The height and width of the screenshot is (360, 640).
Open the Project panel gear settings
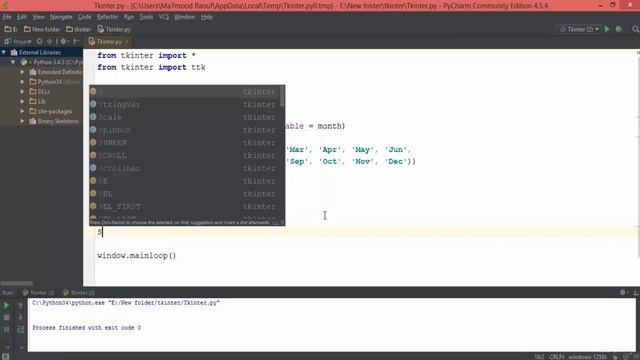(64, 42)
